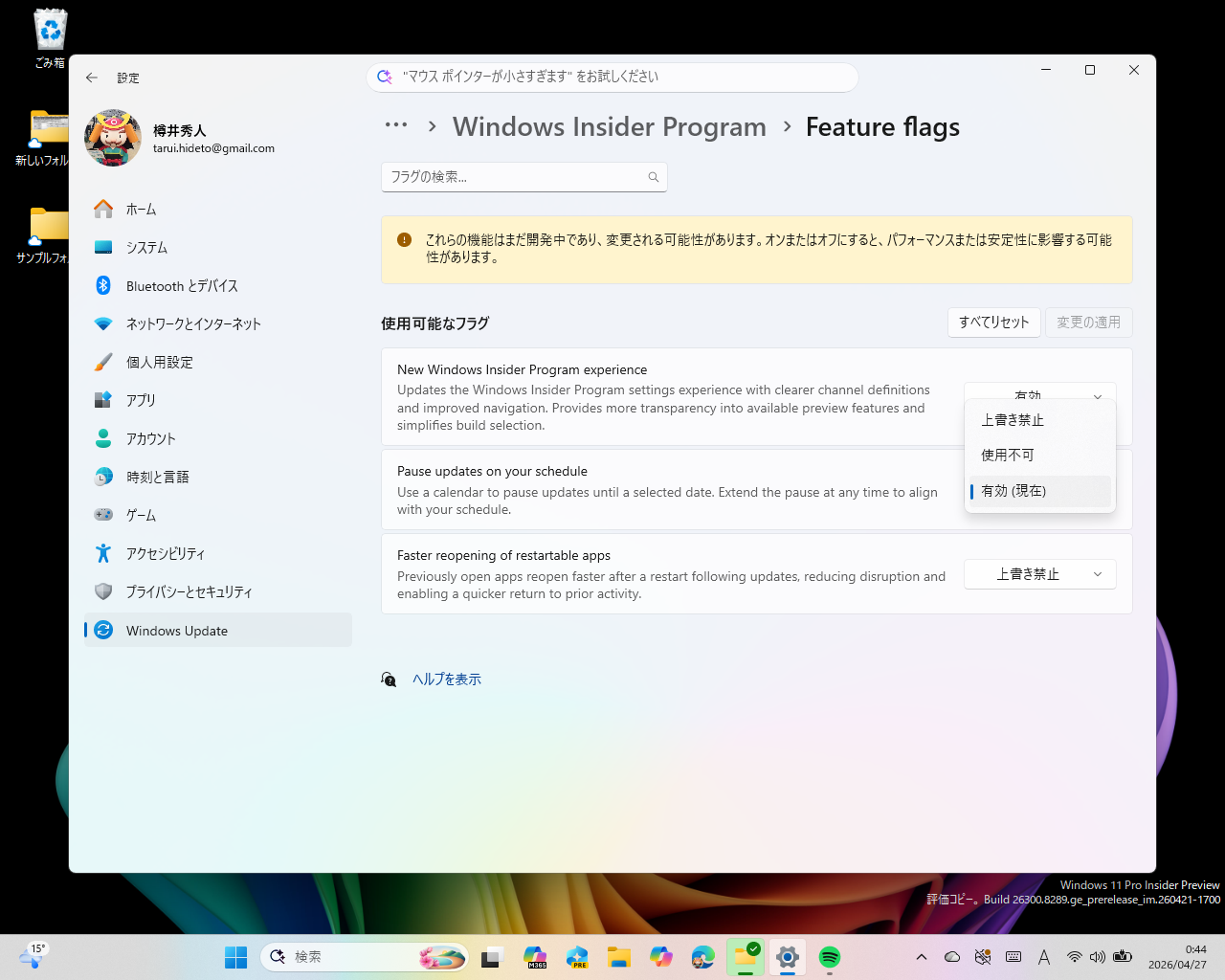Open Spotify from the taskbar

point(828,956)
